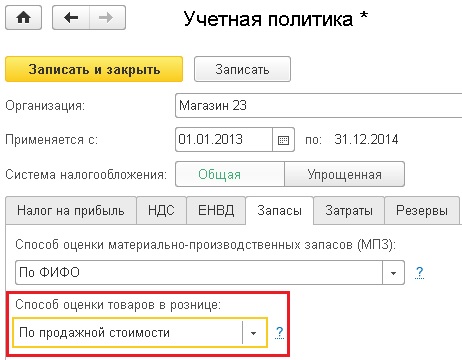Screen dimensions: 462x360
Task: Click the Организация field Магазин 23
Action: click(318, 106)
